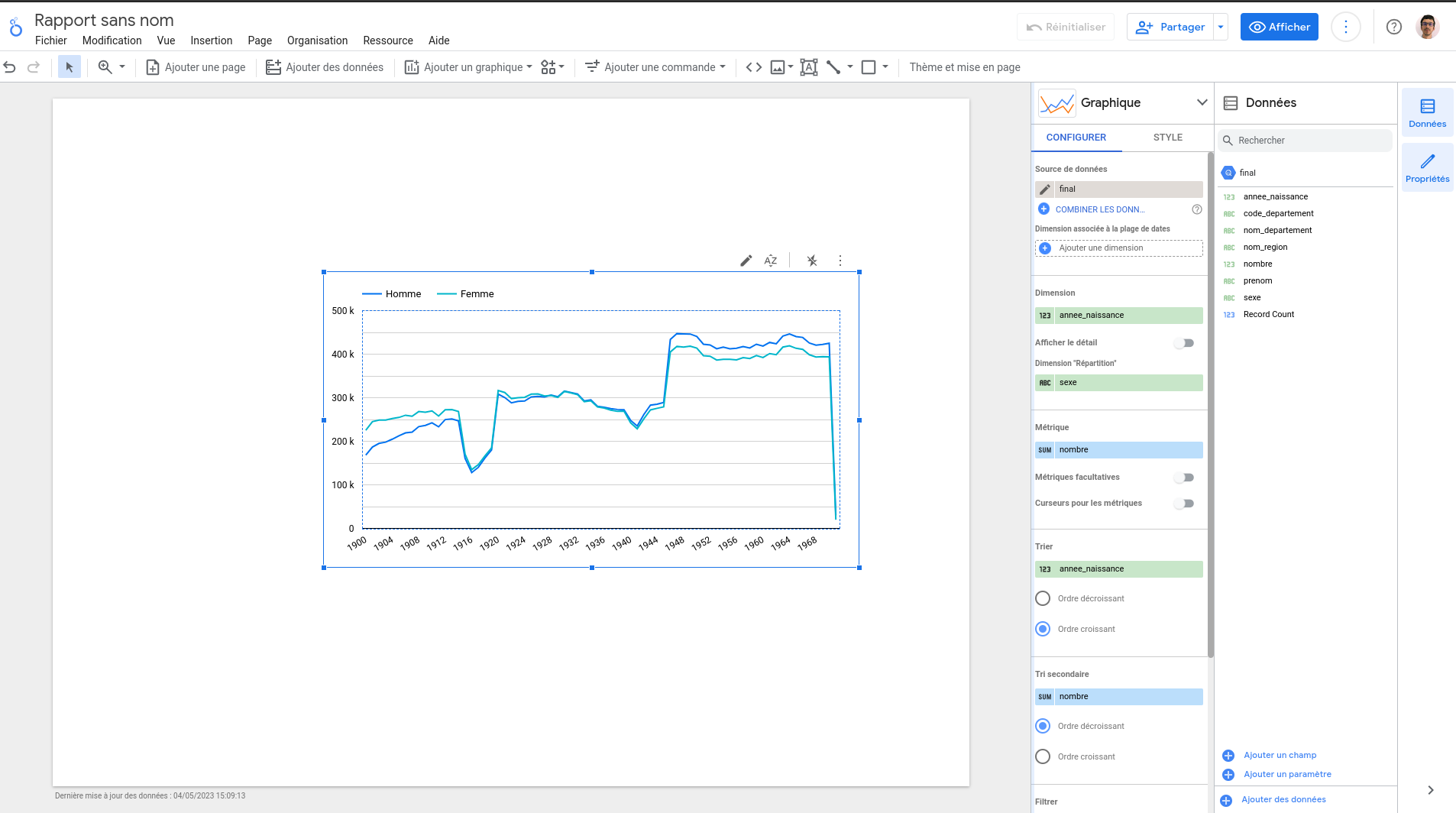Screen dimensions: 1456x813
Task: Click the Ajouter un champ link
Action: click(x=1280, y=755)
